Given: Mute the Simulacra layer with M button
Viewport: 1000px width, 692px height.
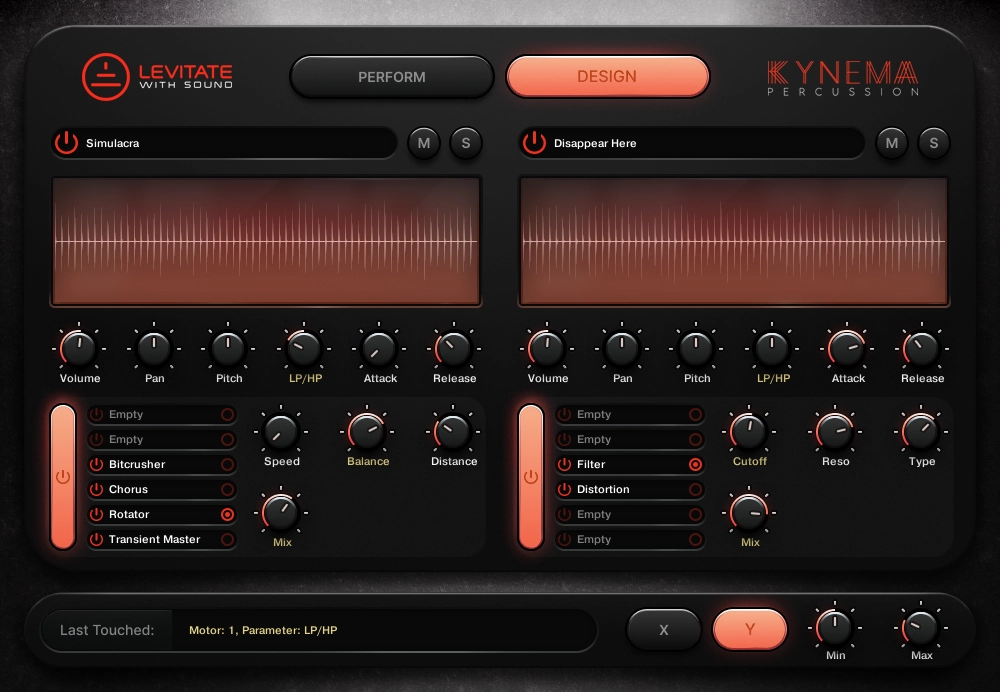Looking at the screenshot, I should tap(424, 143).
